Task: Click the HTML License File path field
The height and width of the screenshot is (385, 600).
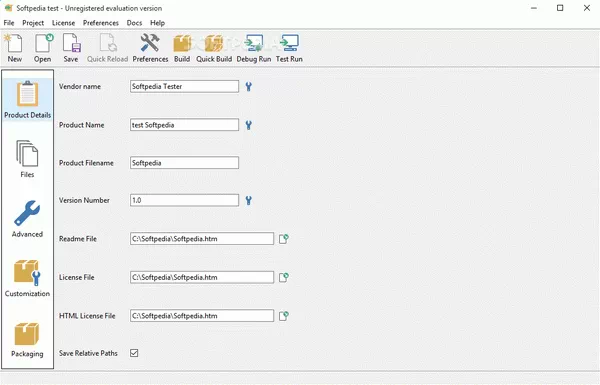Action: 202,316
